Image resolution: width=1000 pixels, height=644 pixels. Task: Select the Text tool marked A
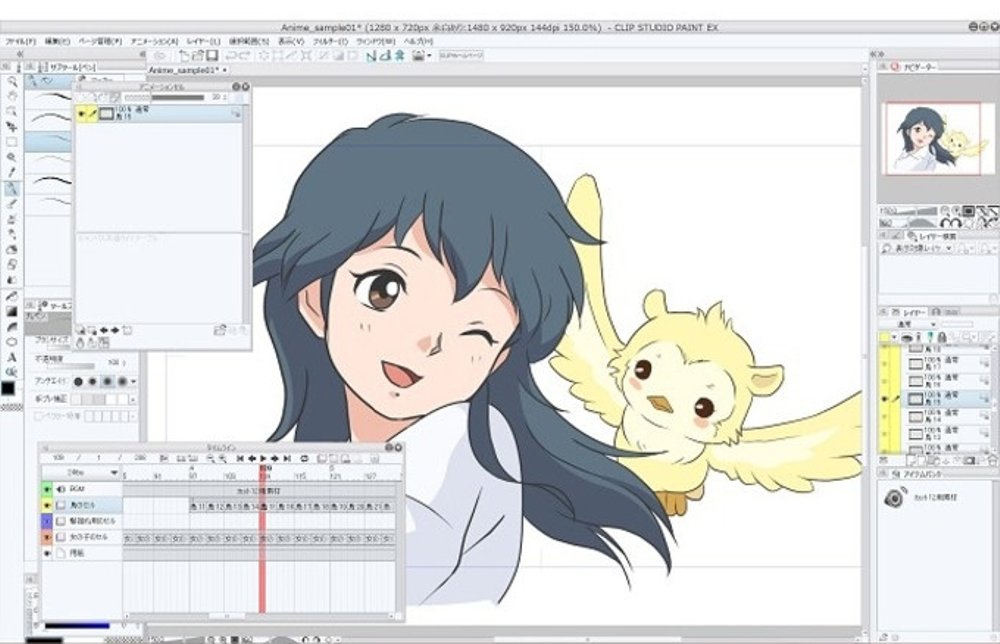(x=11, y=357)
